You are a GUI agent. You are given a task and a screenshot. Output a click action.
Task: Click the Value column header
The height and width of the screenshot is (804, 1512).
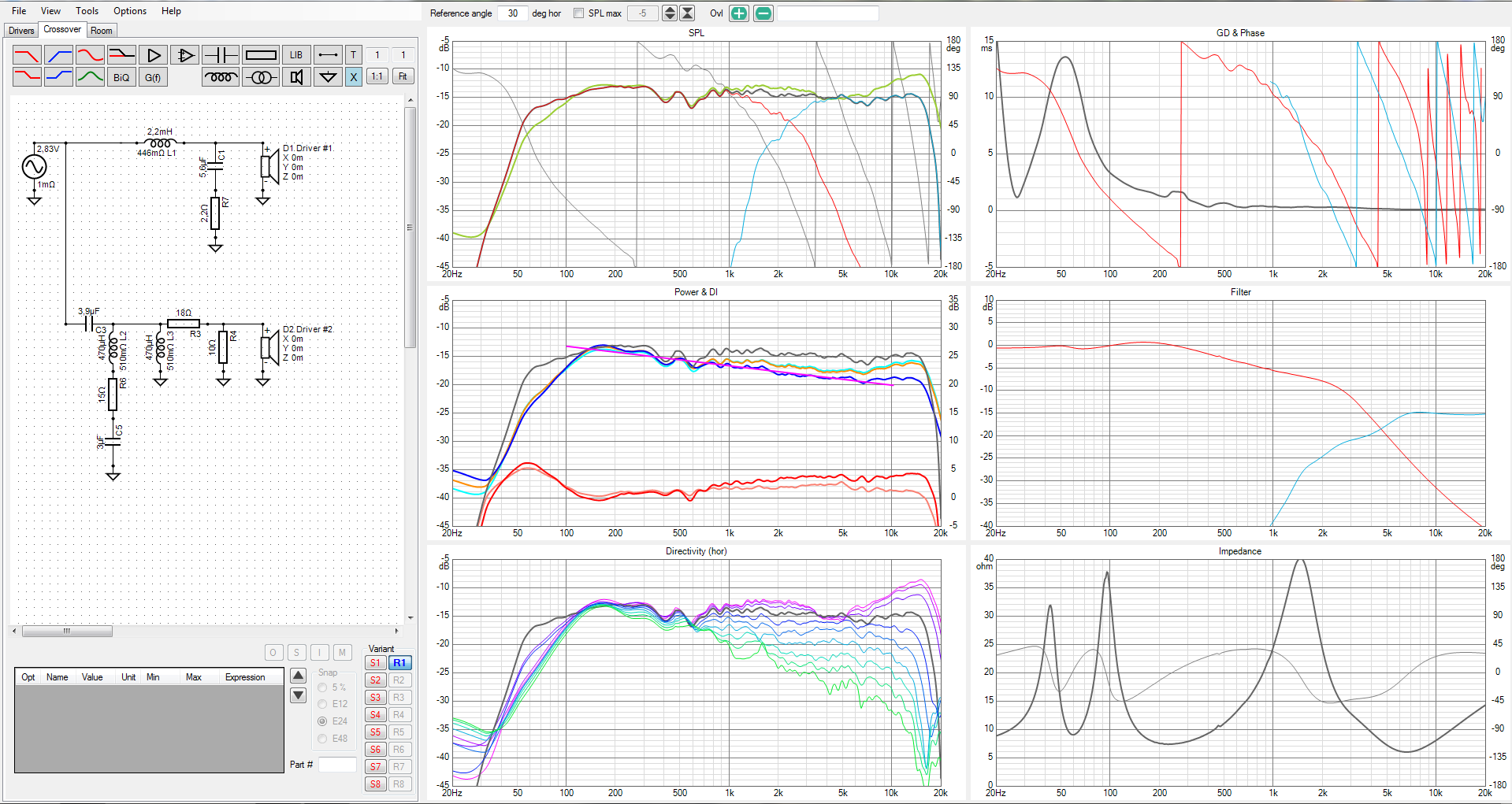92,677
